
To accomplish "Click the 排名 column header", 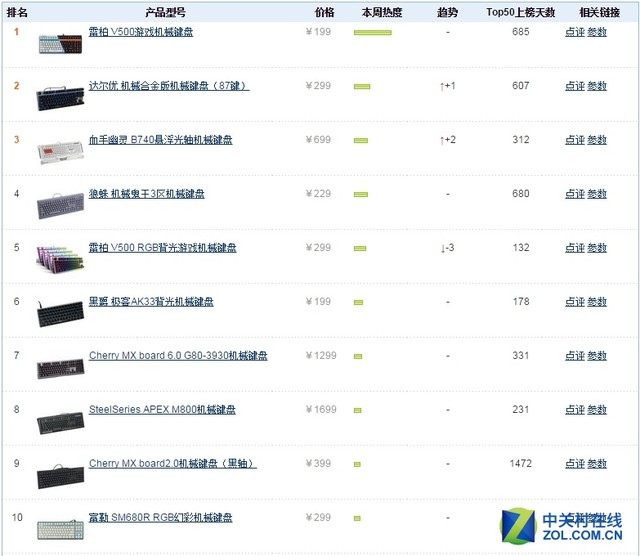I will point(17,12).
